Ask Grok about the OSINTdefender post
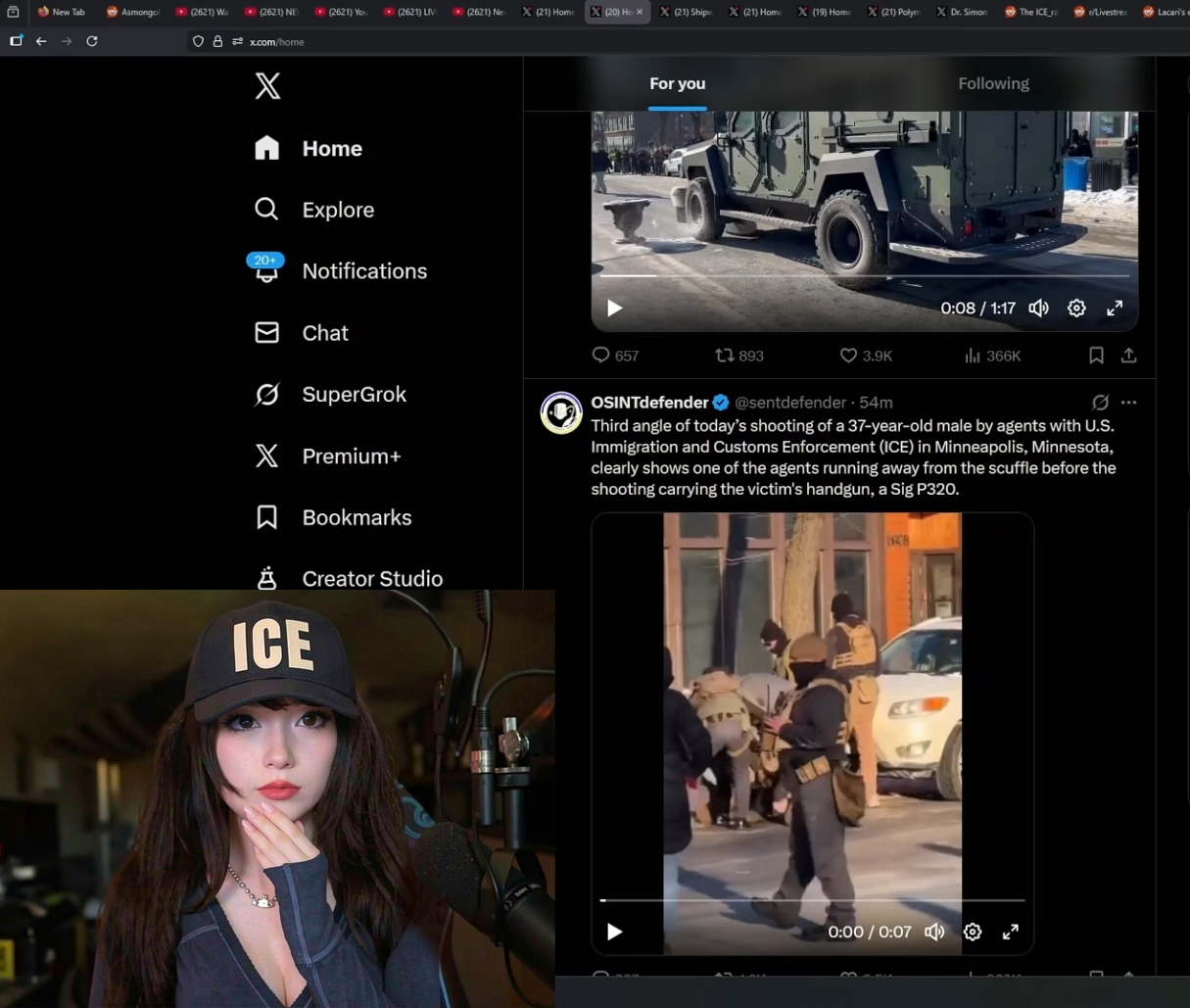1190x1008 pixels. (1100, 403)
